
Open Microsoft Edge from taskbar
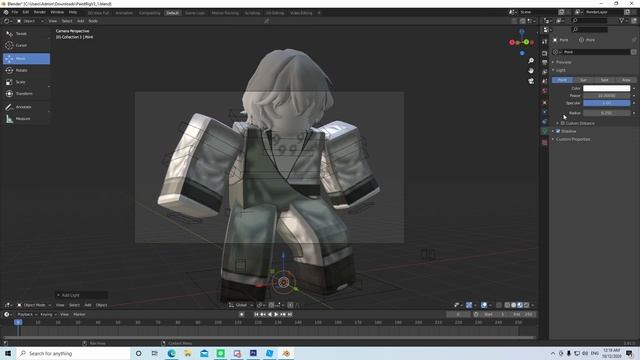171,353
